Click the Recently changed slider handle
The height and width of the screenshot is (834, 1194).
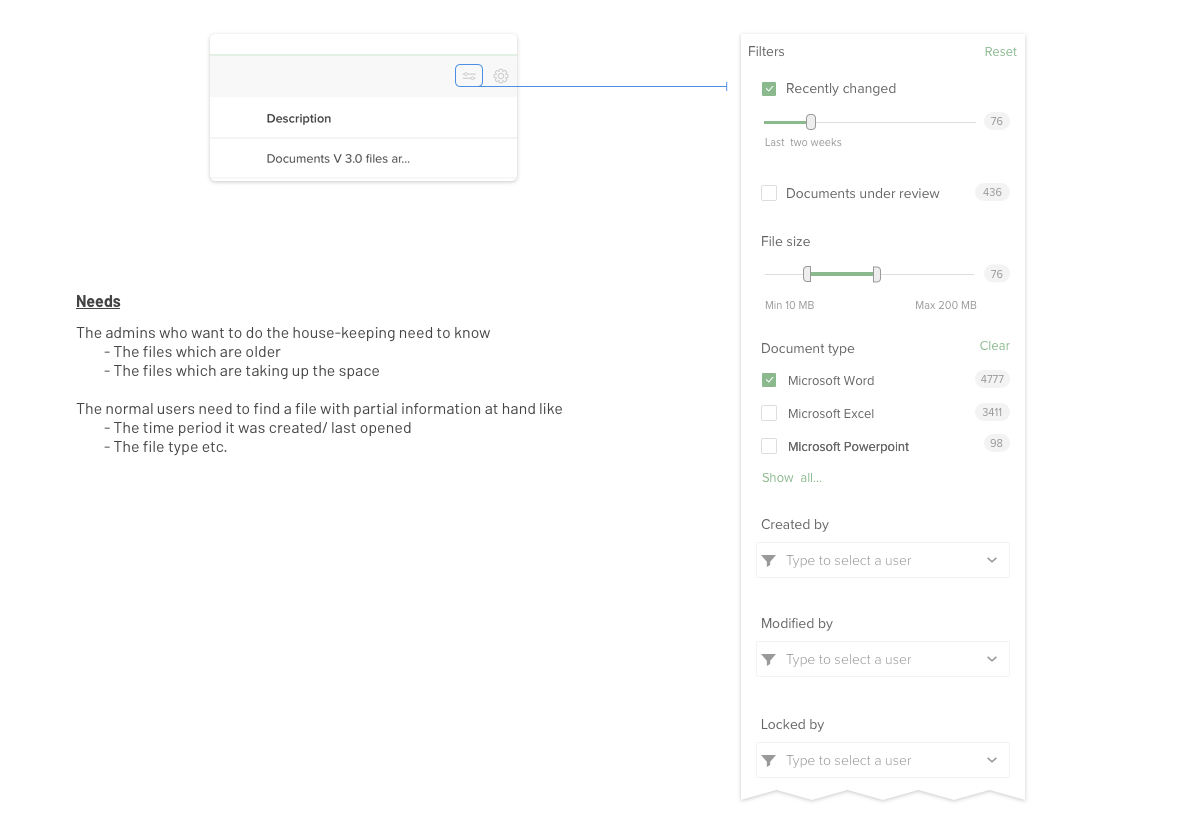pos(811,122)
